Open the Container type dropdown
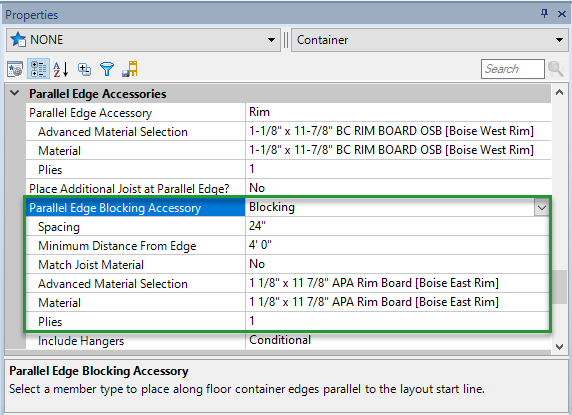The image size is (572, 415). coord(559,40)
